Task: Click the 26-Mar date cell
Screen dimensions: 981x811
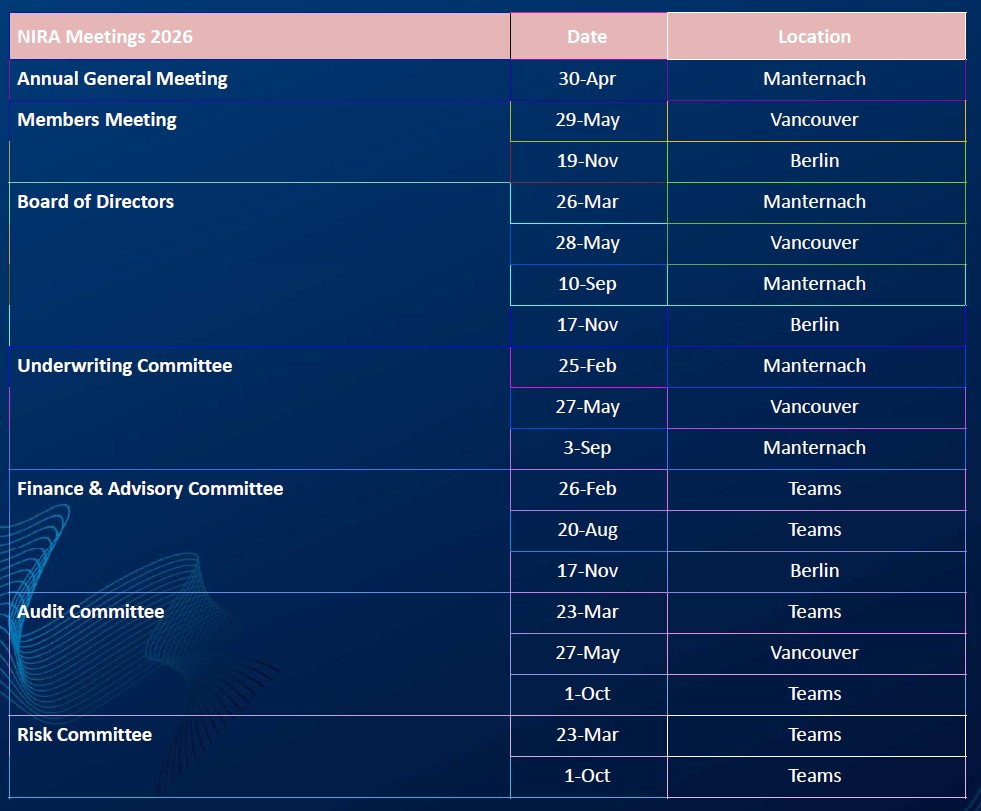Action: 587,202
